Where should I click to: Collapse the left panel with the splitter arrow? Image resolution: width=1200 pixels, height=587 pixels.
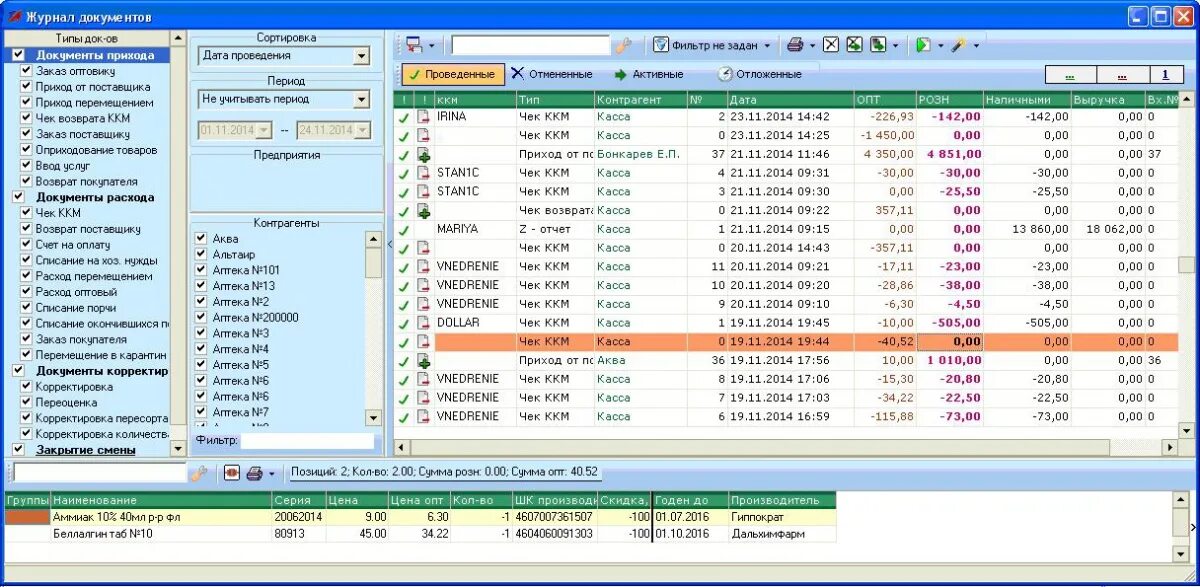click(390, 243)
